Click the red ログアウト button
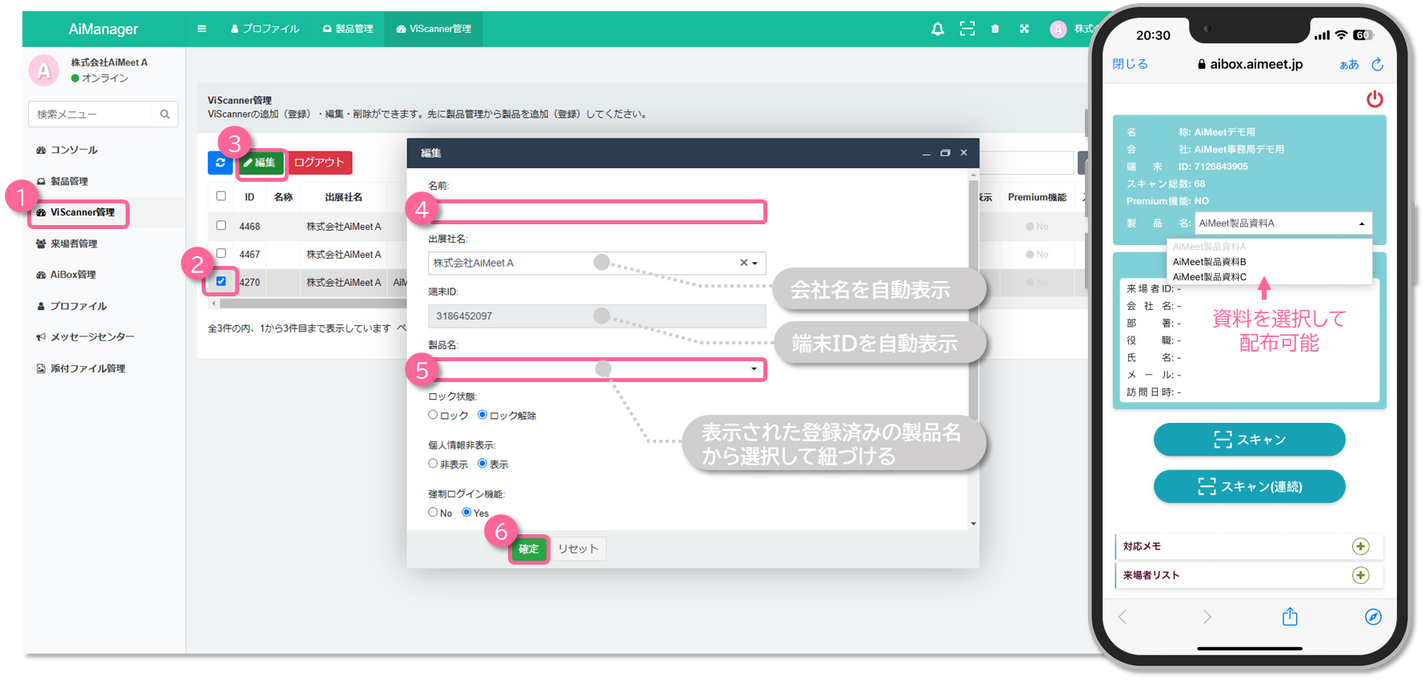This screenshot has height=680, width=1425. (x=320, y=162)
